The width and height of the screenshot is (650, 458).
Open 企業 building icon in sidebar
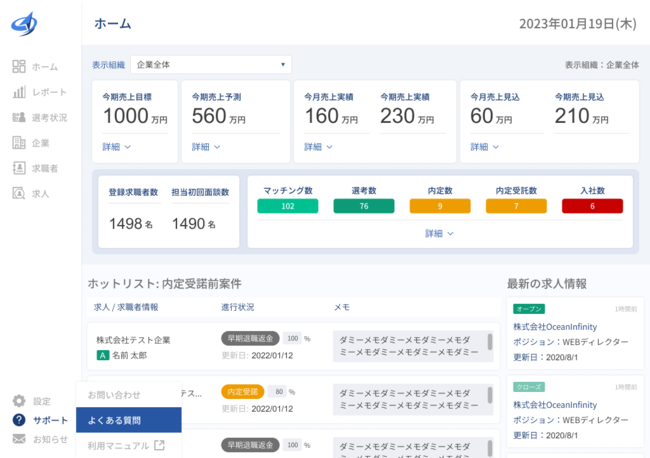[x=19, y=143]
